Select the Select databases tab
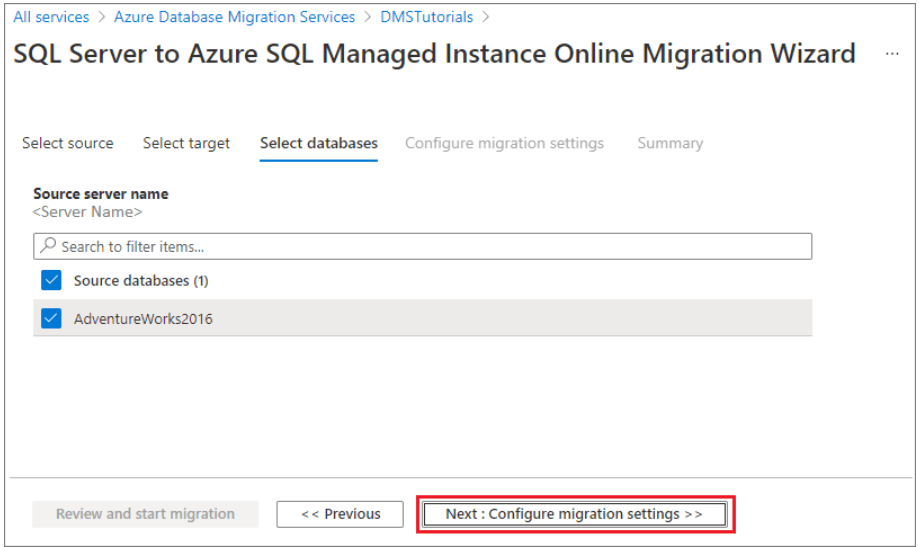The width and height of the screenshot is (919, 547). pos(319,143)
